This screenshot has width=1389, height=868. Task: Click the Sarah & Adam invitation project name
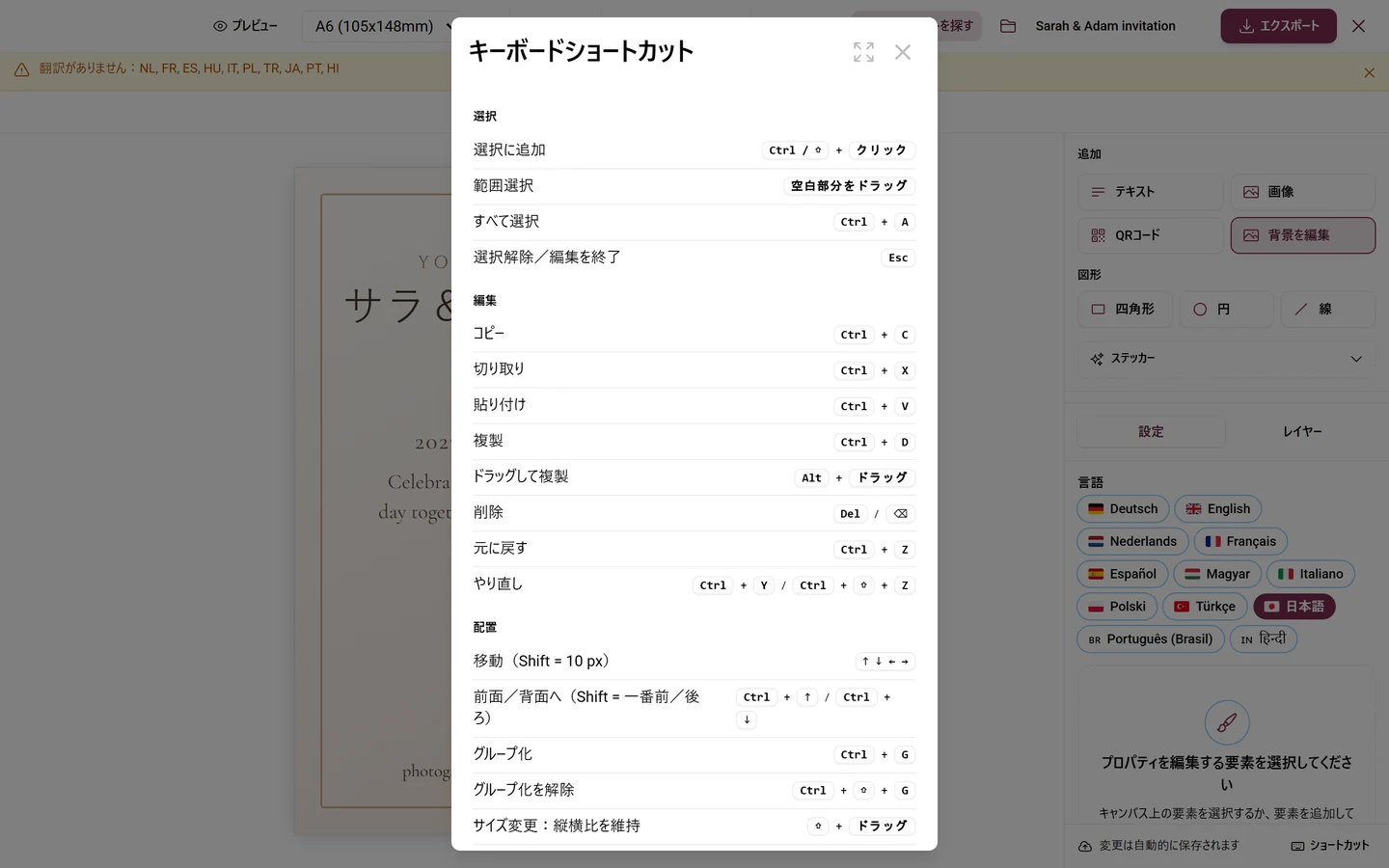pos(1105,26)
